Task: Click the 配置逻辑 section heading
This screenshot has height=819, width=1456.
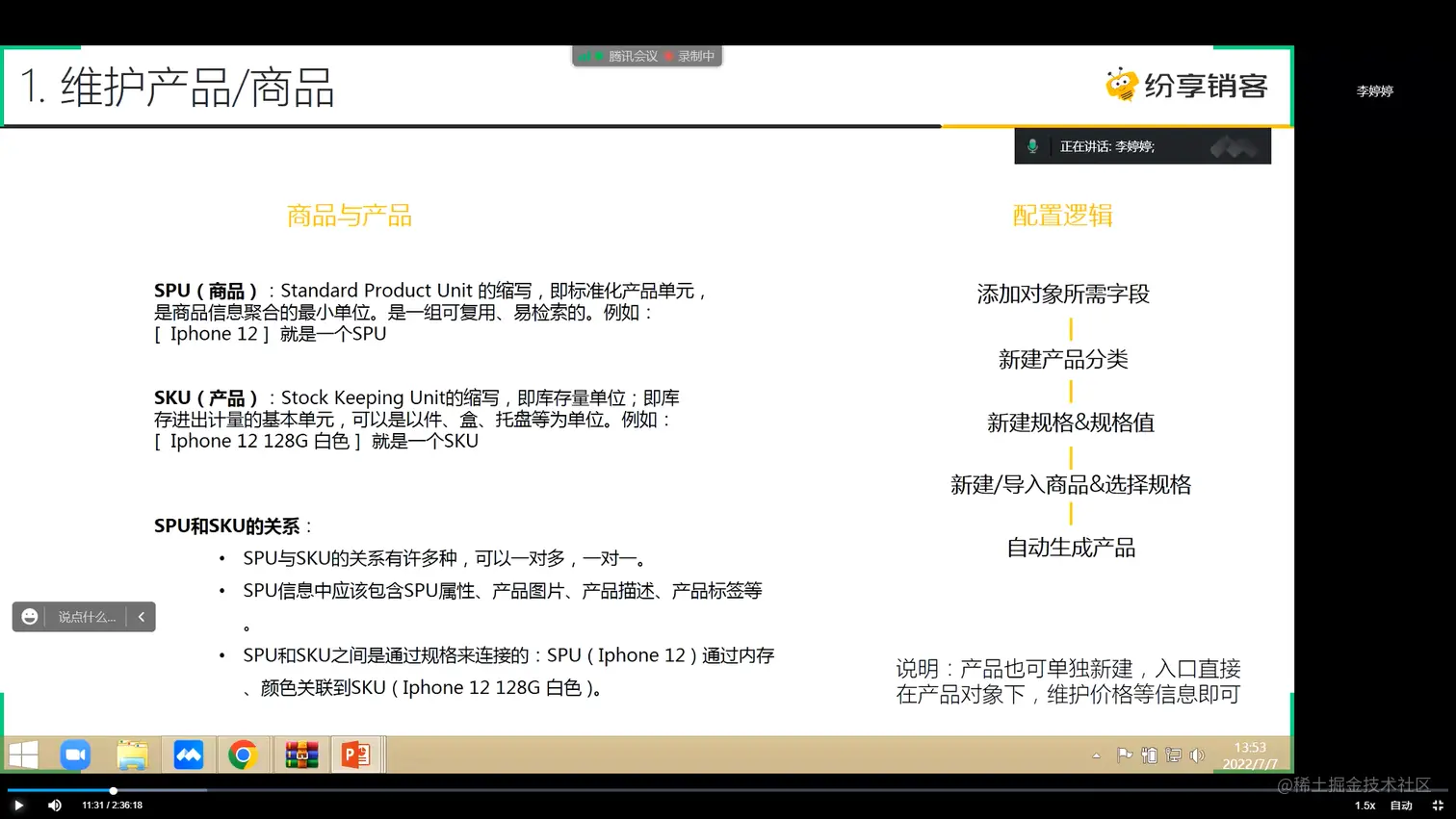Action: [1063, 216]
